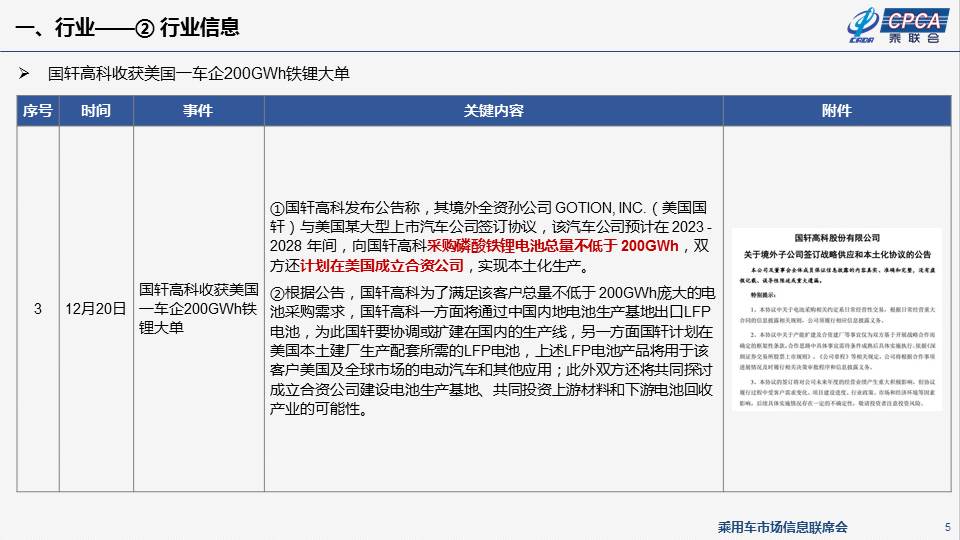Viewport: 960px width, 540px height.
Task: Click the CPCA logo in the corner
Action: (898, 26)
